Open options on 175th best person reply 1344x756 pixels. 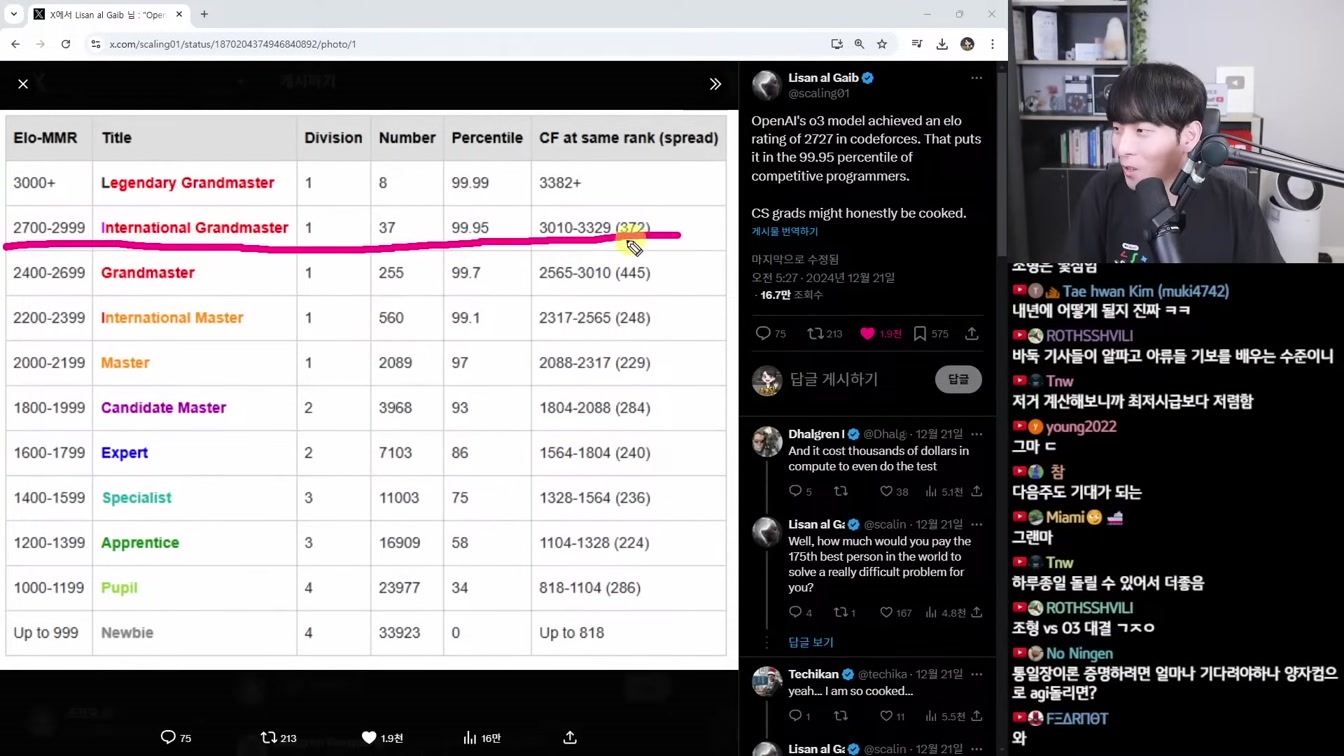(976, 524)
